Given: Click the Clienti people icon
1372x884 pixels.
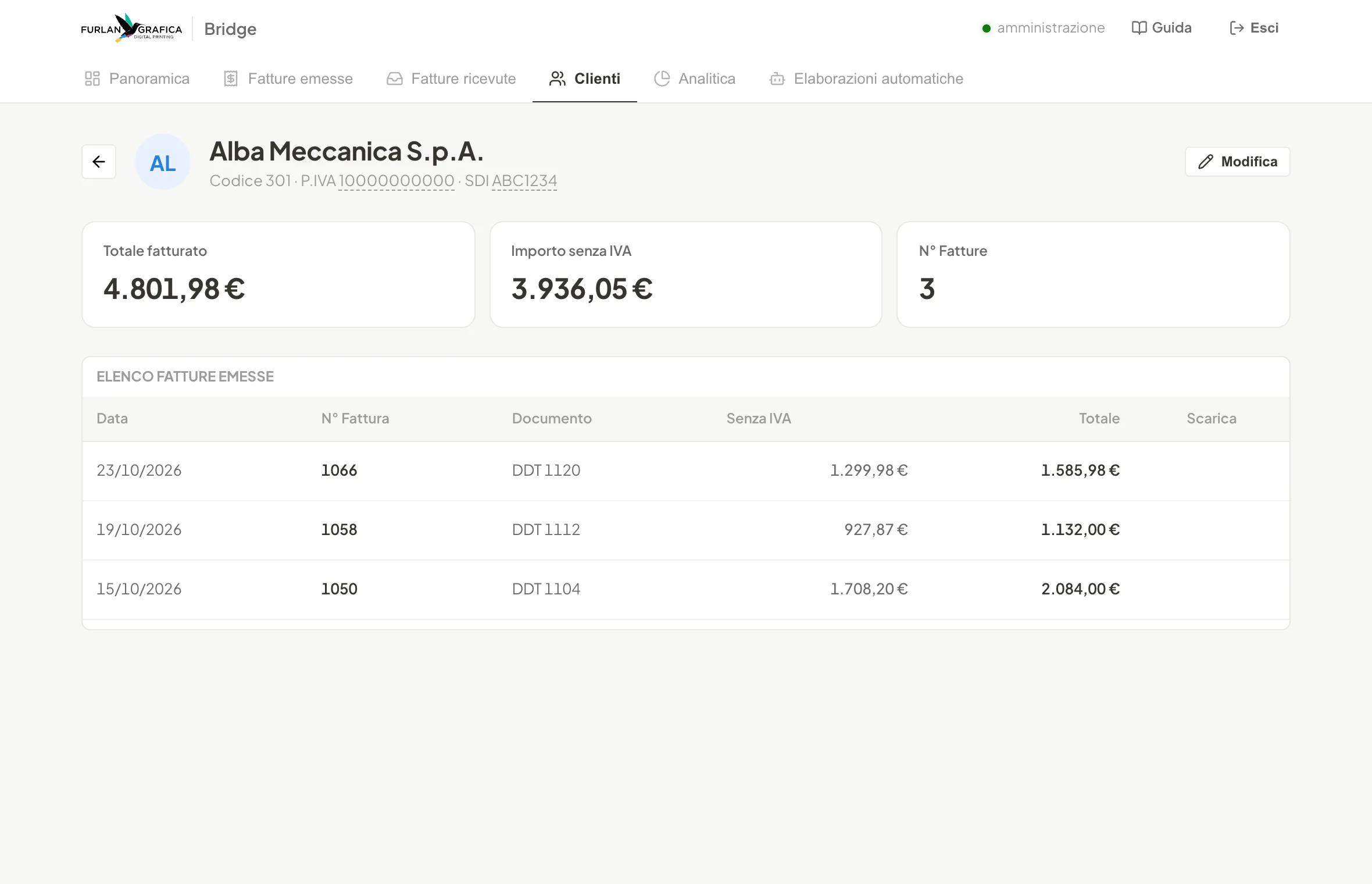Looking at the screenshot, I should pyautogui.click(x=558, y=79).
